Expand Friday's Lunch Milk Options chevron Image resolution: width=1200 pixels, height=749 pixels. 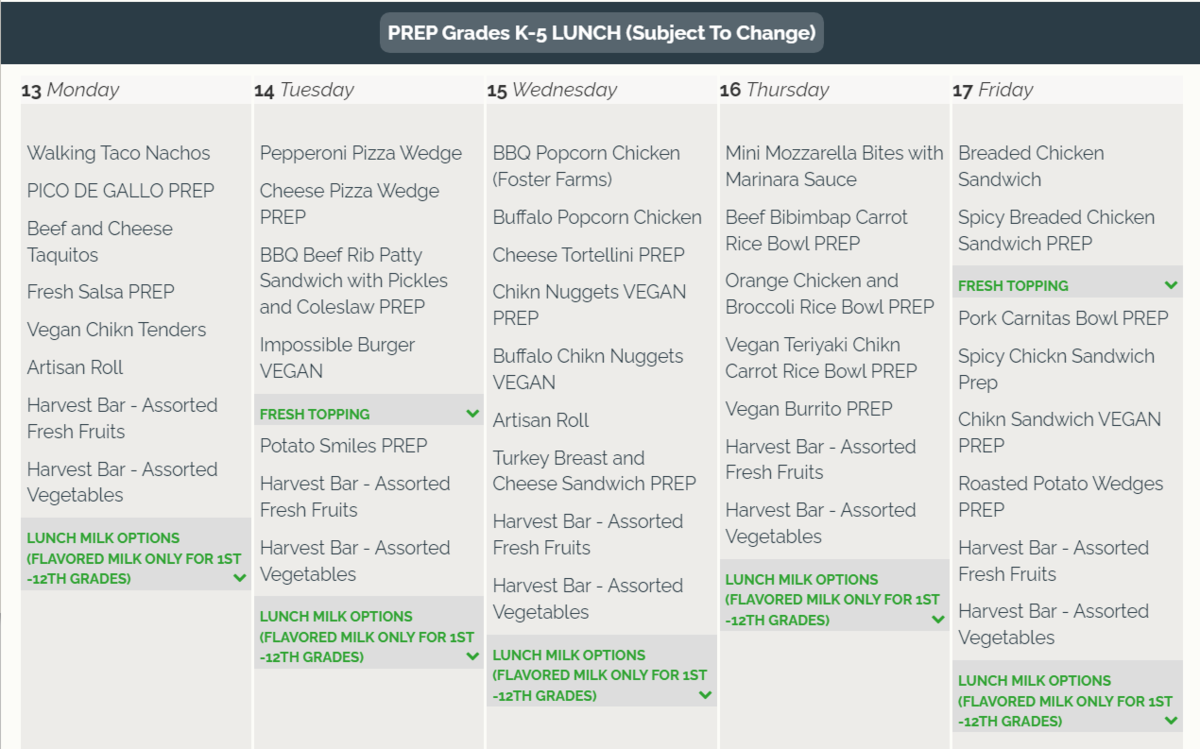[1171, 721]
